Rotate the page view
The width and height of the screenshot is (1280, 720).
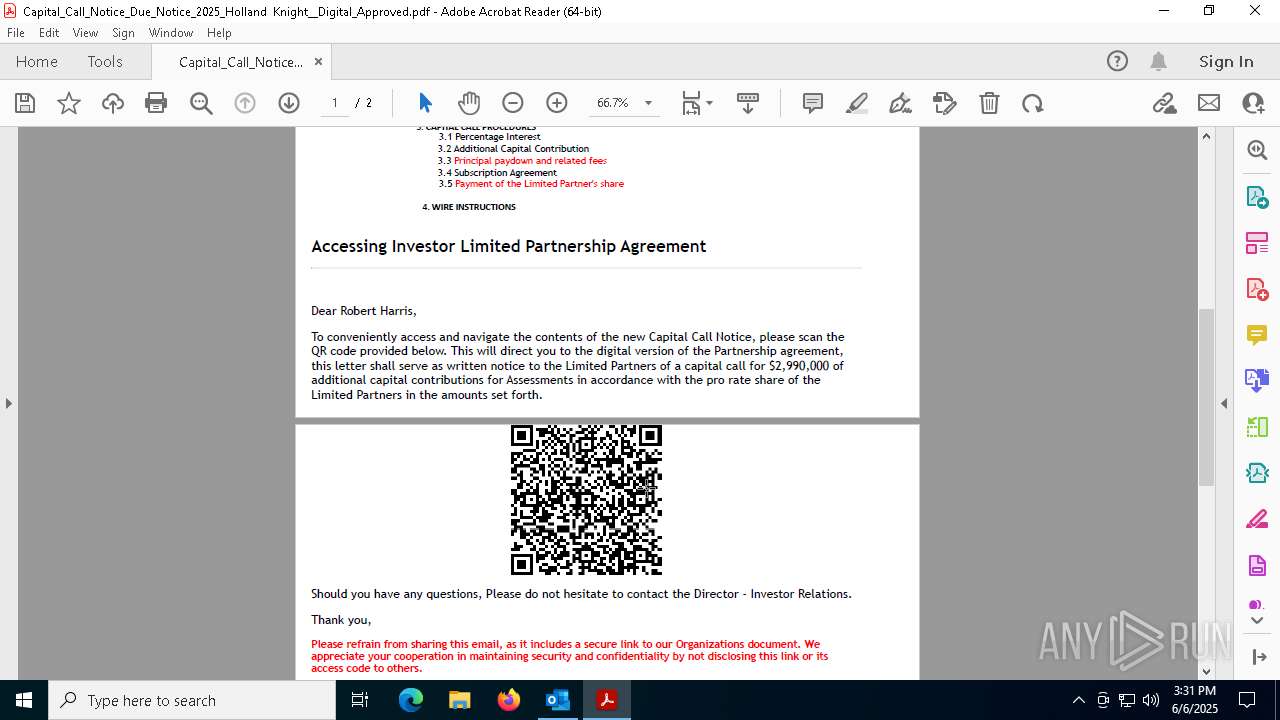pyautogui.click(x=1033, y=103)
